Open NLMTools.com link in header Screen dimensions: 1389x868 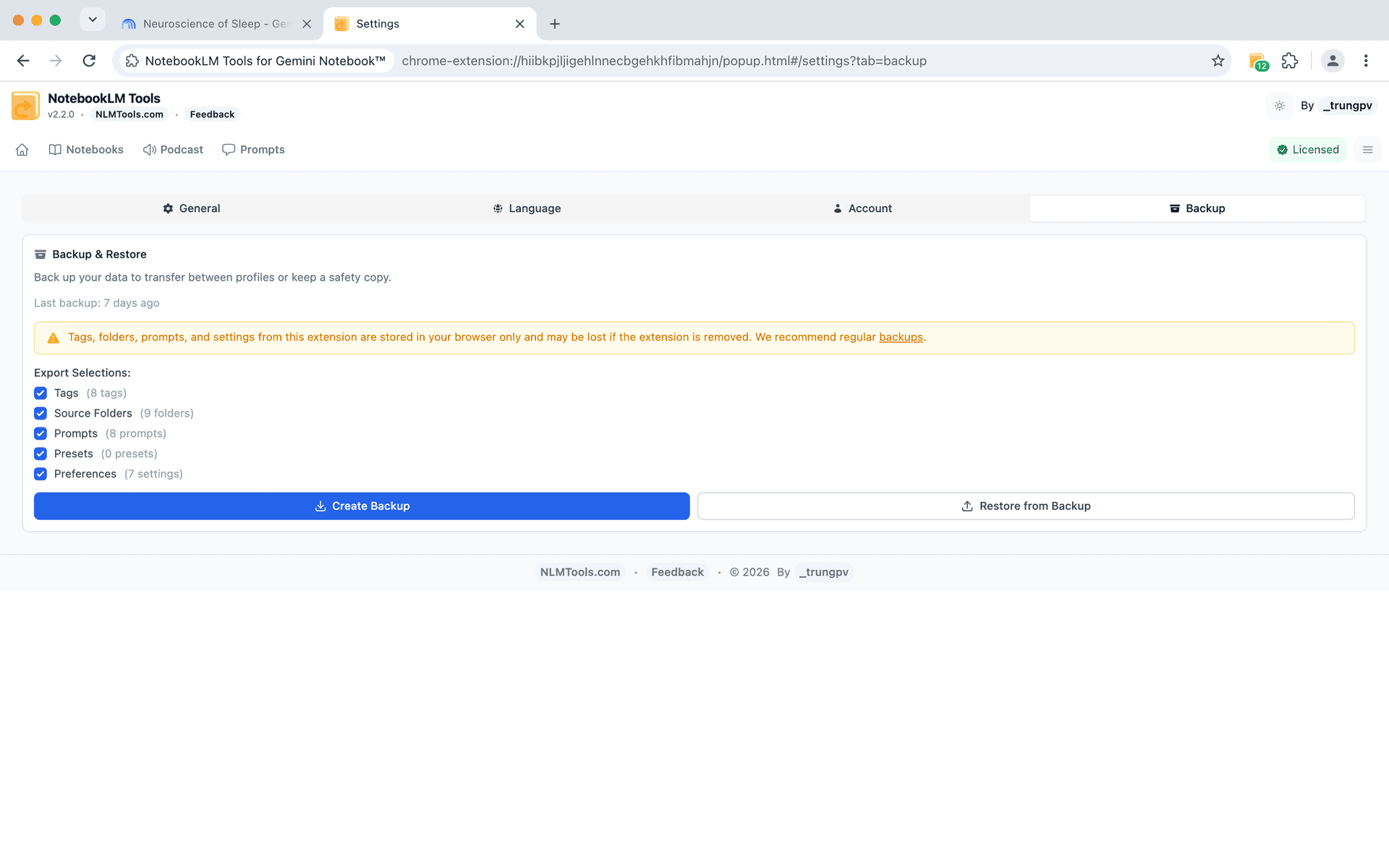(129, 114)
